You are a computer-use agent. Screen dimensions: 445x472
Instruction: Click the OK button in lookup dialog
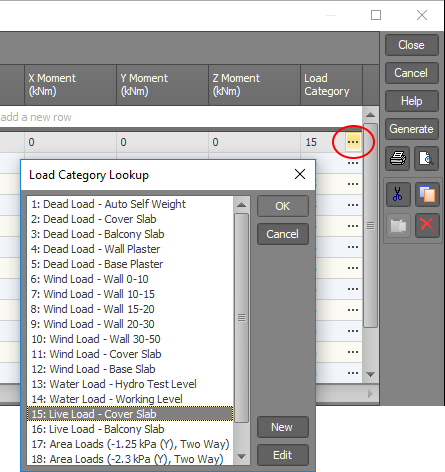(283, 206)
